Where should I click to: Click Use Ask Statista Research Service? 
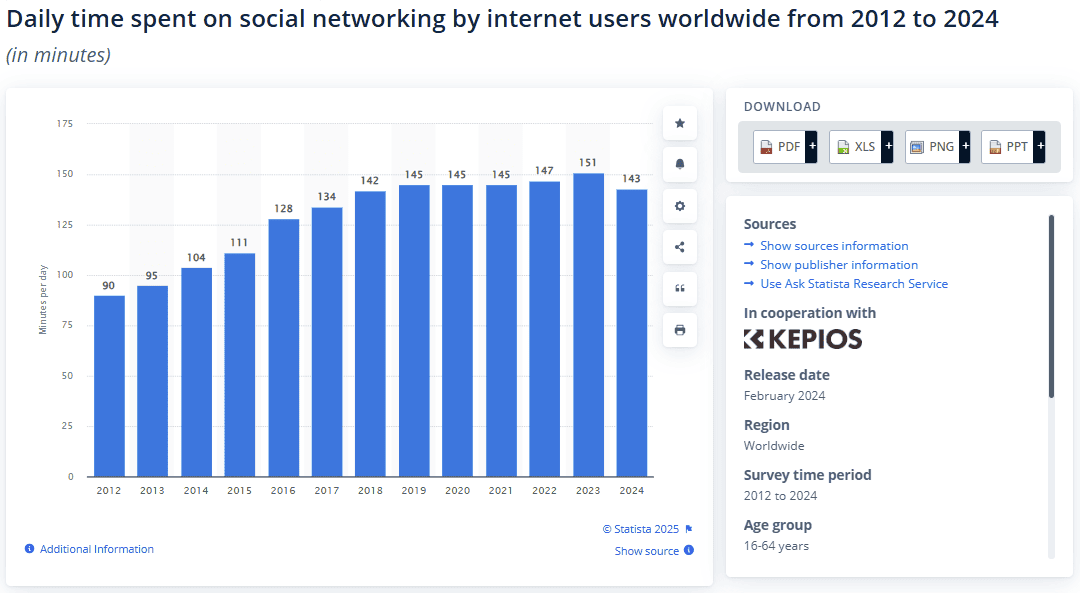pos(852,283)
